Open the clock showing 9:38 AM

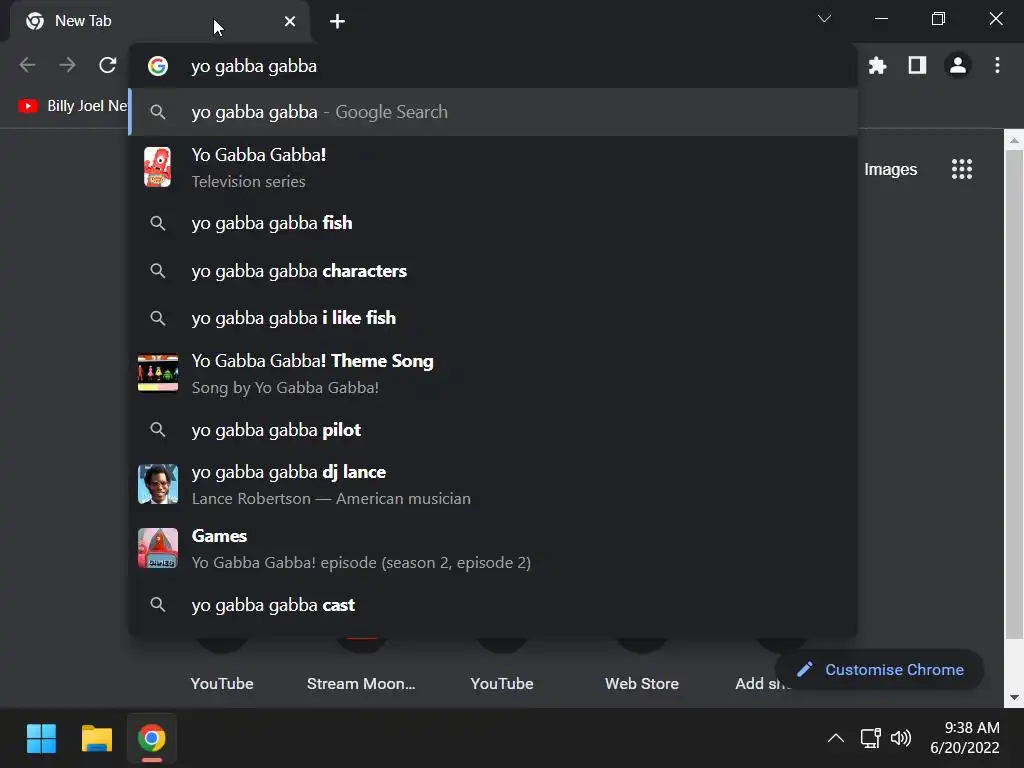pos(965,738)
